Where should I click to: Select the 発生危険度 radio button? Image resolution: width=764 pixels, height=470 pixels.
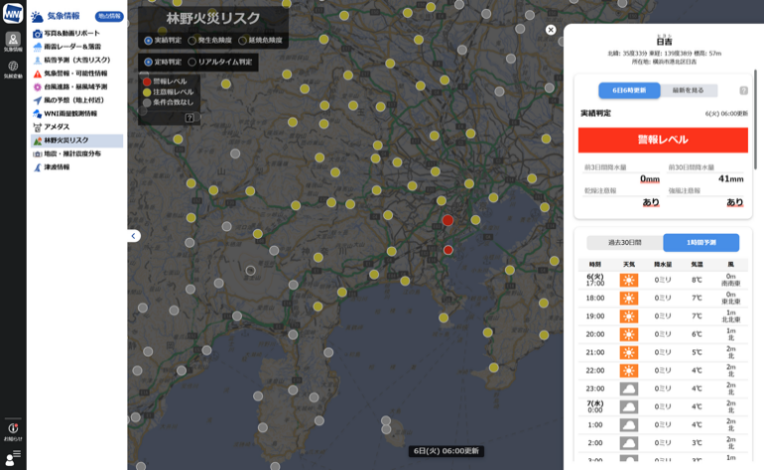click(x=192, y=41)
